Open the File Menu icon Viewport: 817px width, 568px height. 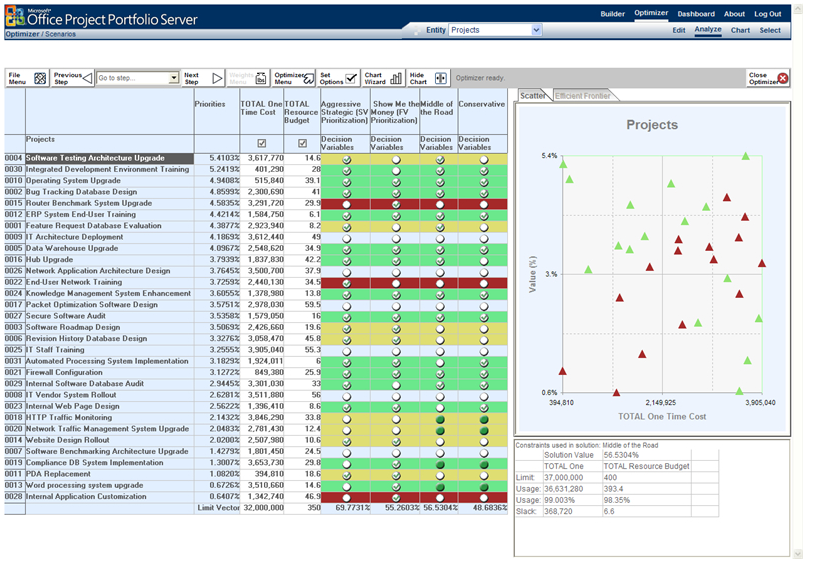[x=40, y=79]
